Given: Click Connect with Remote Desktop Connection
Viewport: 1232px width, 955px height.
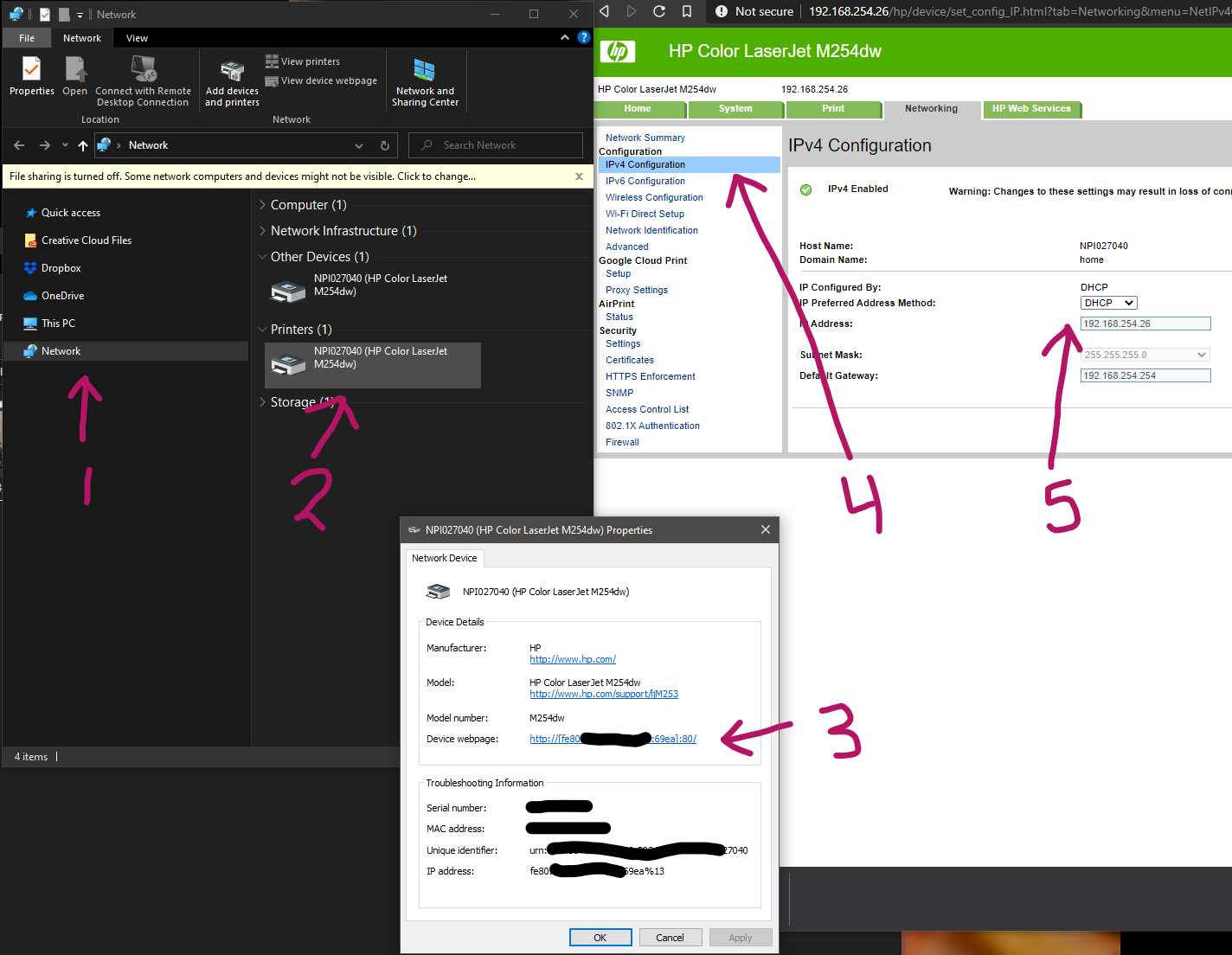Looking at the screenshot, I should [x=143, y=81].
